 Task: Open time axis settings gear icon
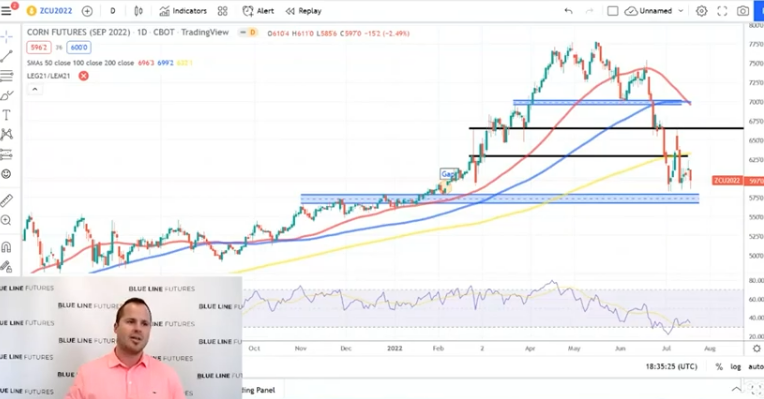coord(756,348)
